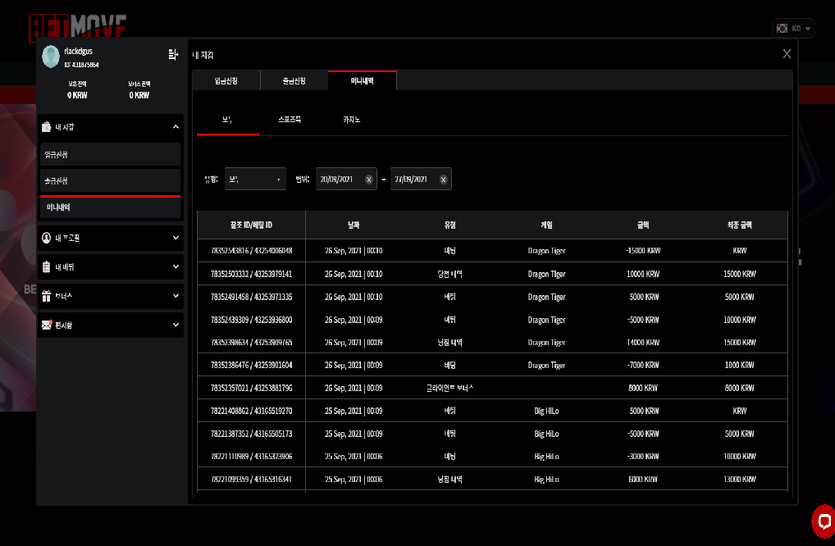Open the transaction type dropdown

tap(255, 179)
